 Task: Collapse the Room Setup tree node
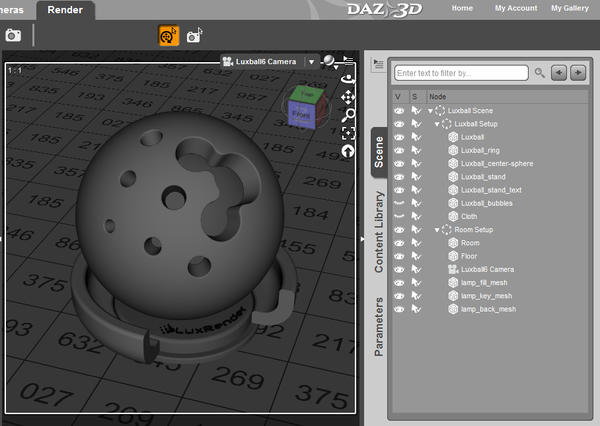pyautogui.click(x=437, y=230)
